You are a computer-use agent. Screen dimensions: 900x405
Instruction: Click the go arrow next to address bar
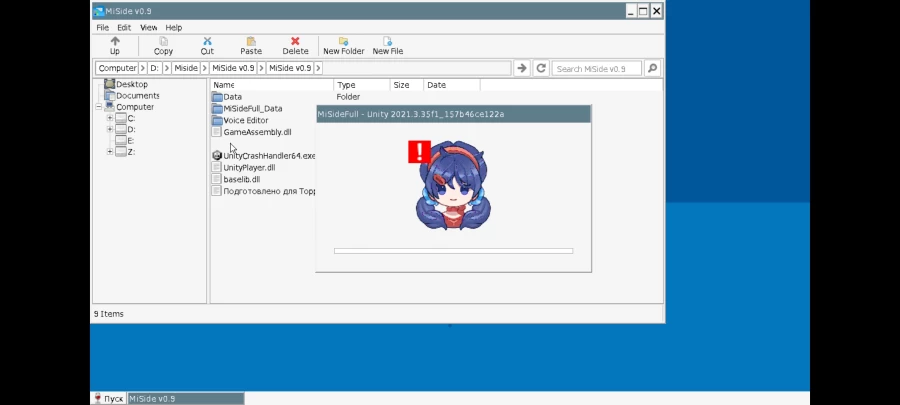point(521,68)
